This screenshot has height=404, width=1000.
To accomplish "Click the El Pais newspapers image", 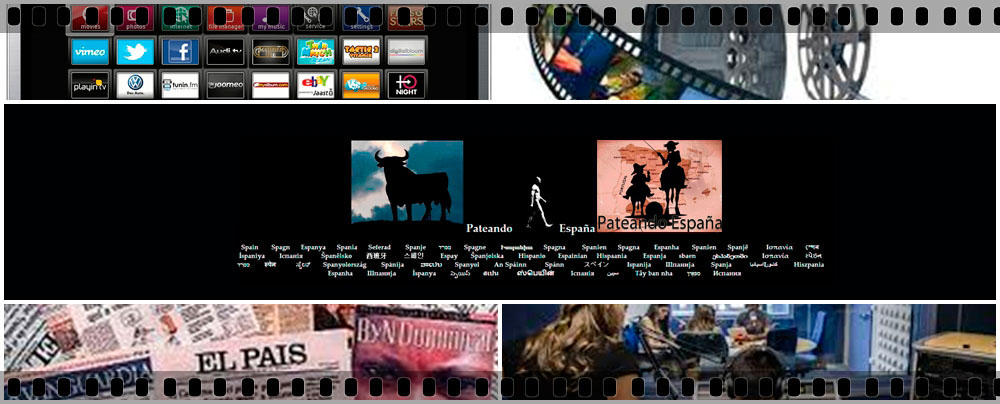I will pyautogui.click(x=250, y=351).
